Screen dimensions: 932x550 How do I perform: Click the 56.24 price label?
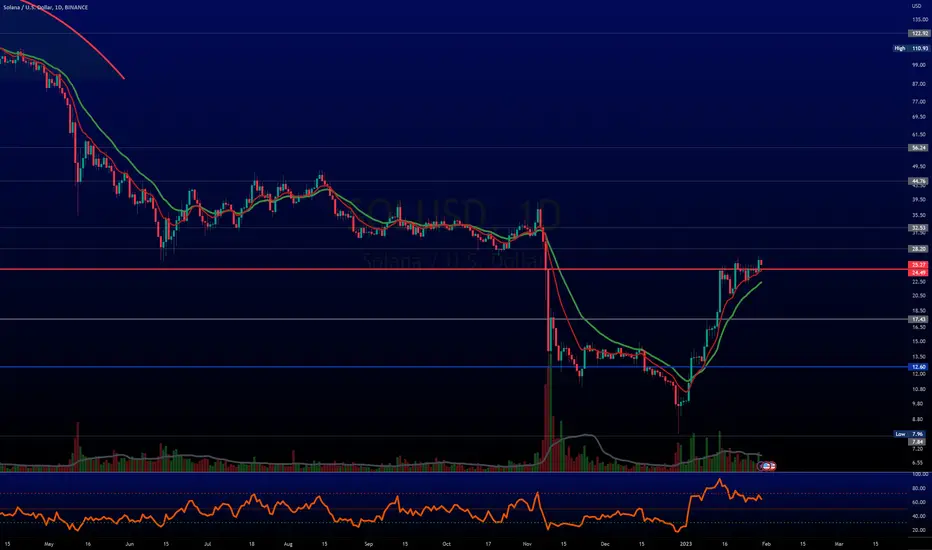click(x=919, y=147)
